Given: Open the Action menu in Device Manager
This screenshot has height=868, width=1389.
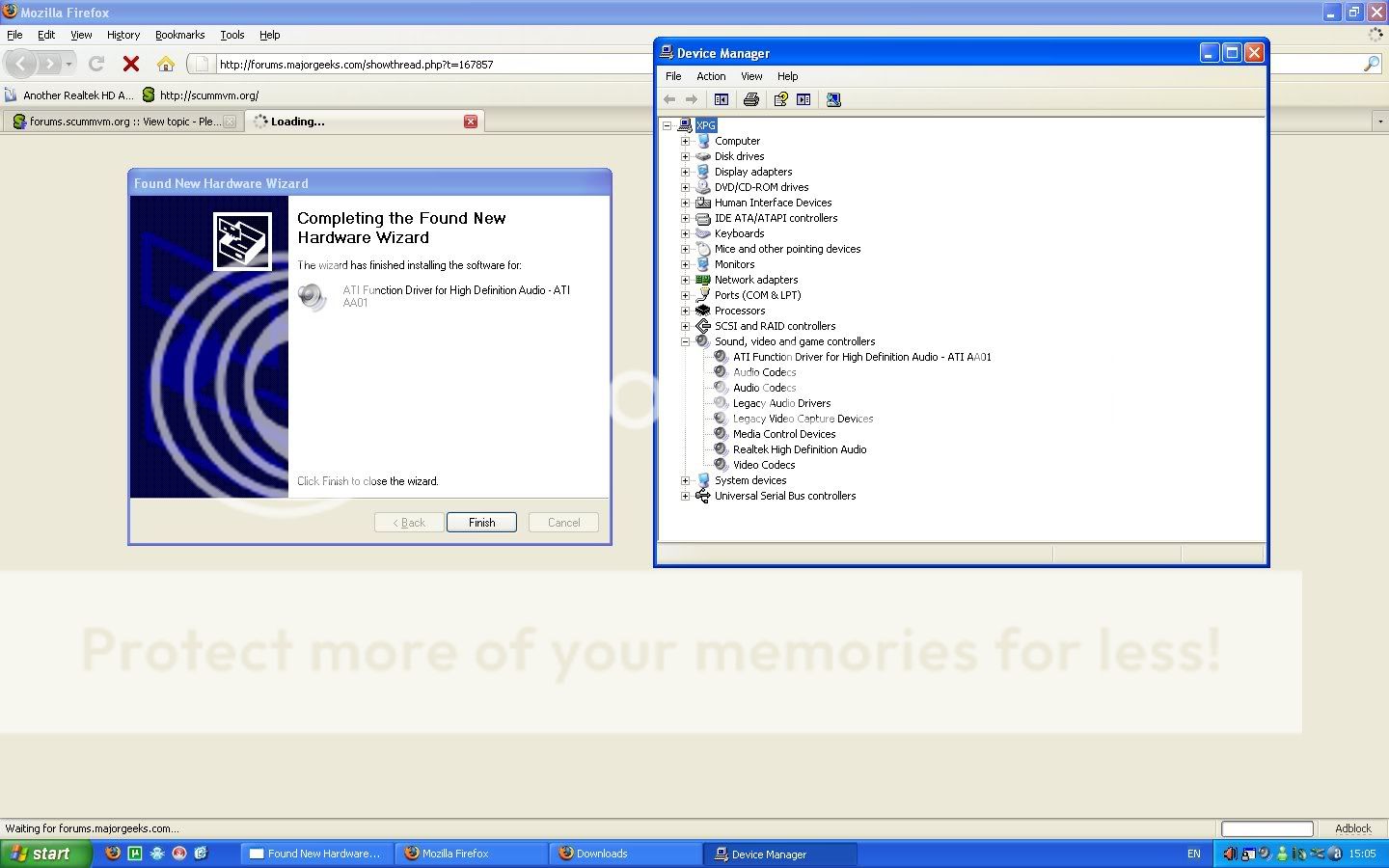Looking at the screenshot, I should click(711, 76).
